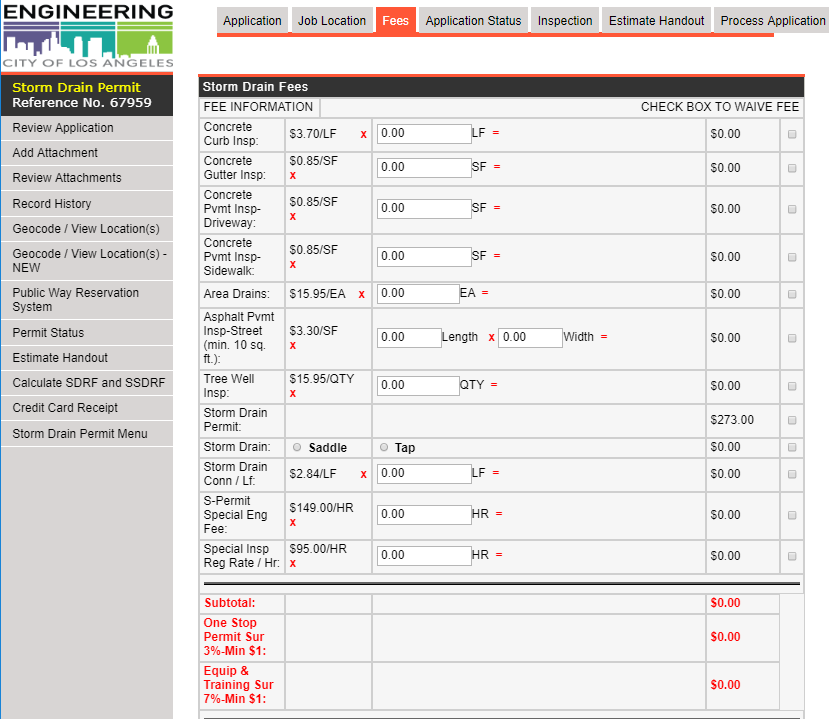Click the $273.00 Storm Drain Permit amount
The height and width of the screenshot is (719, 829).
coord(732,420)
